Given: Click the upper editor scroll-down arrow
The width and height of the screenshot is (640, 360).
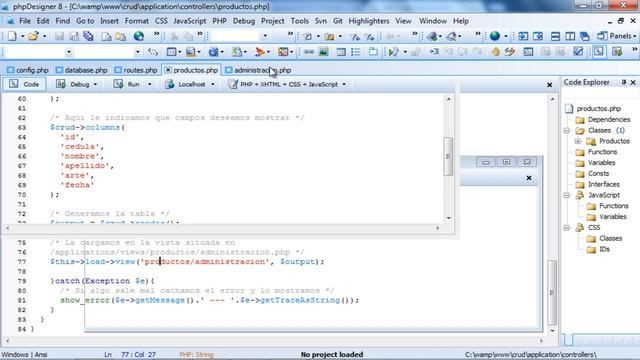Looking at the screenshot, I should click(x=448, y=218).
